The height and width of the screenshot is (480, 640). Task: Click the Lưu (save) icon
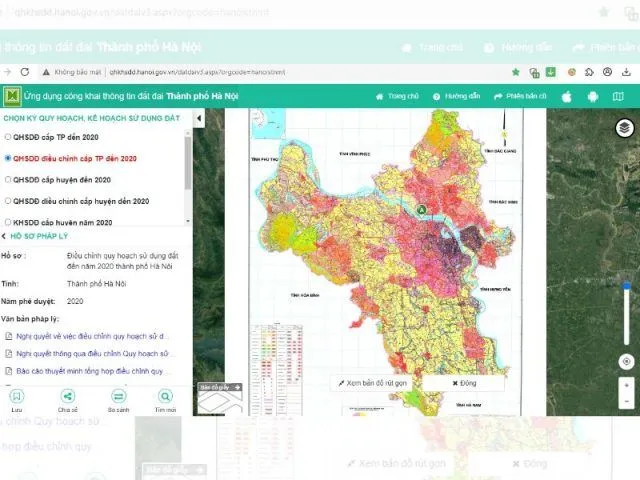click(17, 396)
